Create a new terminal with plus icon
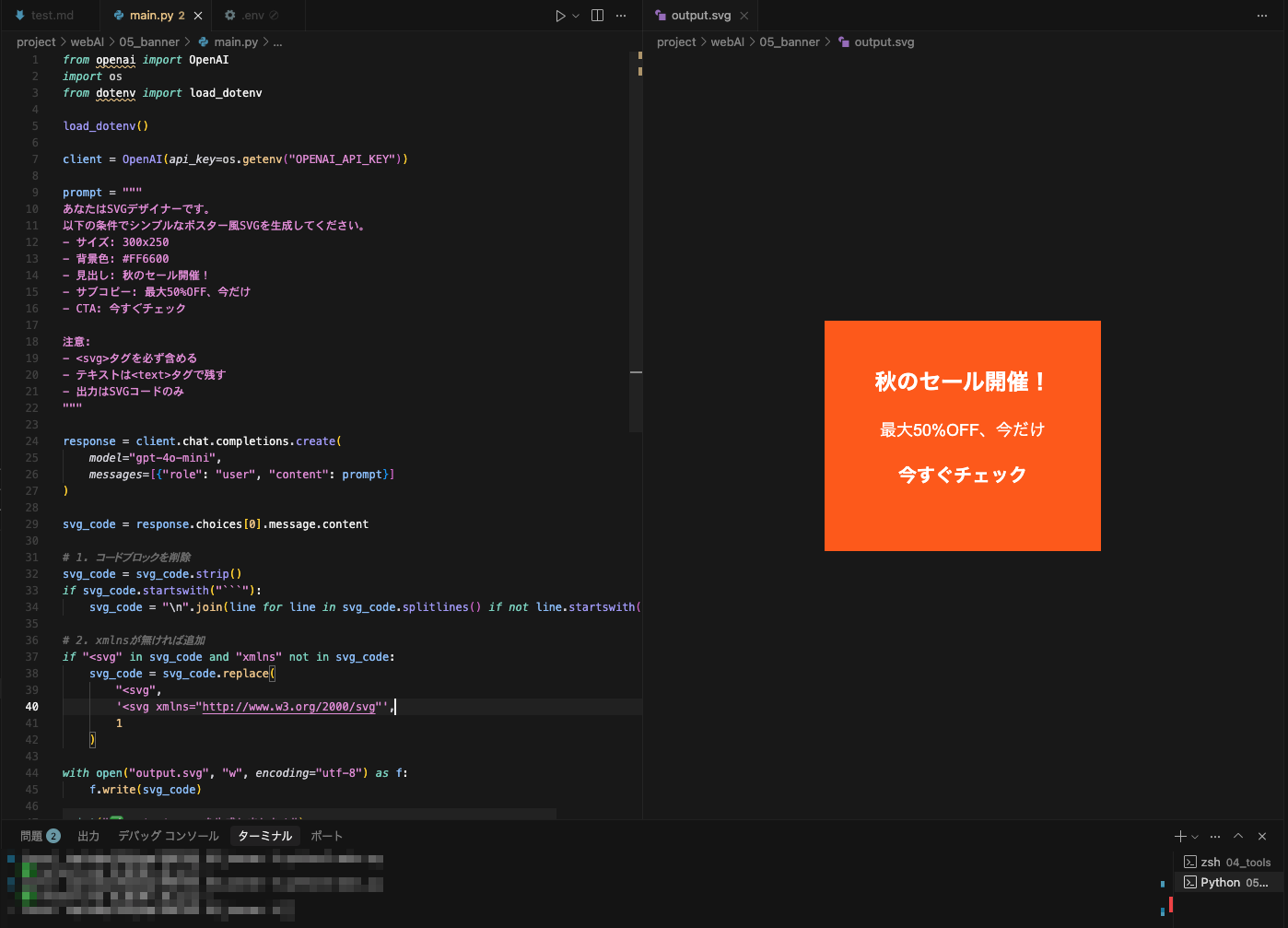The width and height of the screenshot is (1288, 928). click(x=1180, y=836)
